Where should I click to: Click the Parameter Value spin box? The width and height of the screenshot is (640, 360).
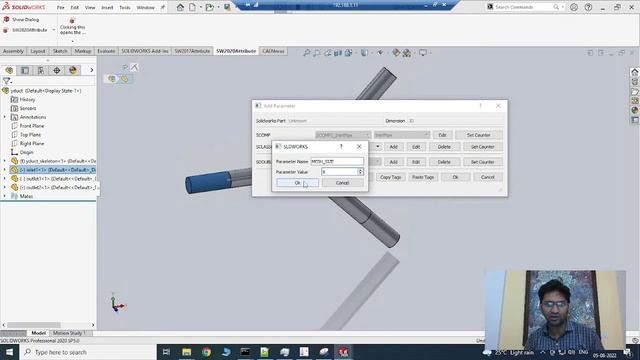coord(340,172)
